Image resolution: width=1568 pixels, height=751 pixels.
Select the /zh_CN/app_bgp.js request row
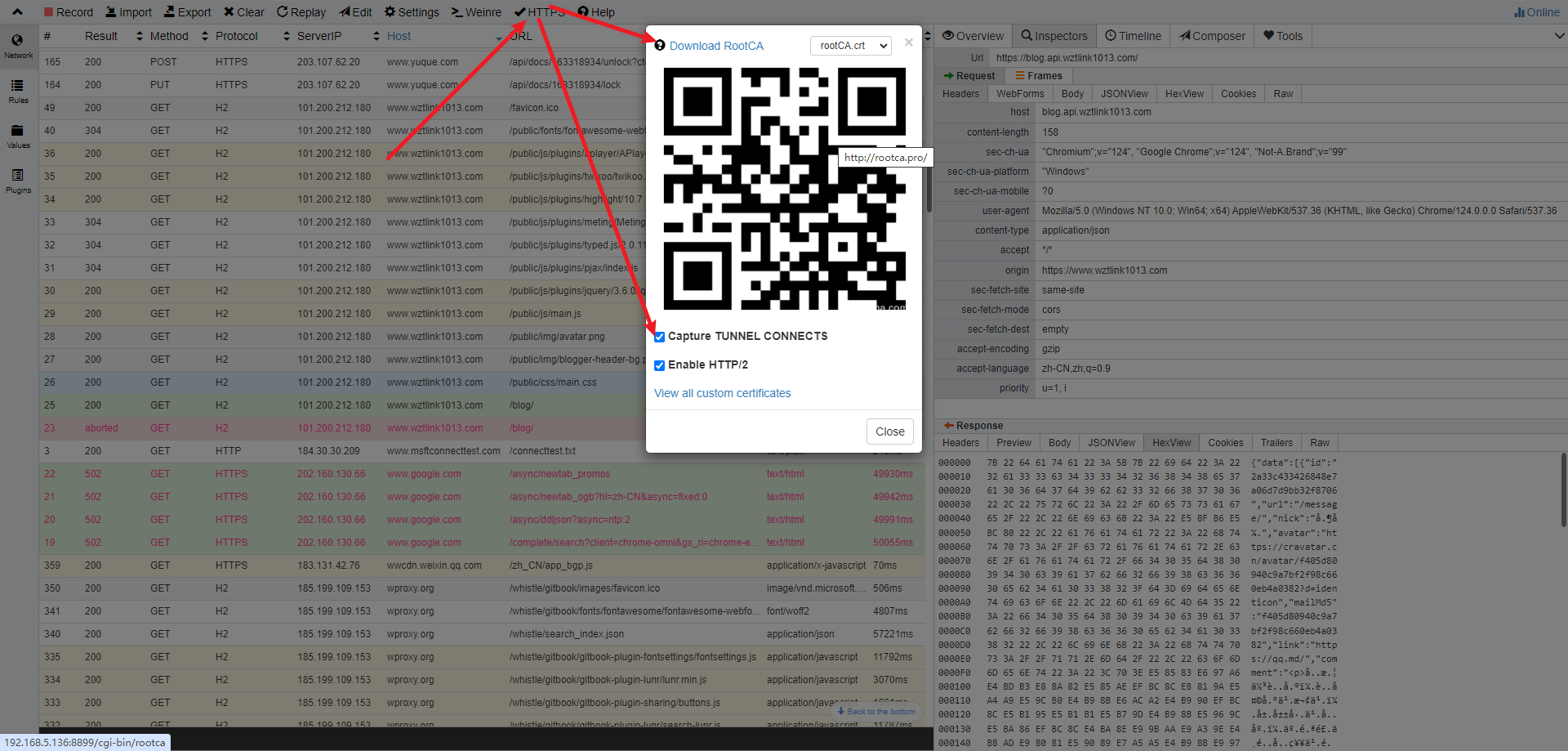point(482,565)
